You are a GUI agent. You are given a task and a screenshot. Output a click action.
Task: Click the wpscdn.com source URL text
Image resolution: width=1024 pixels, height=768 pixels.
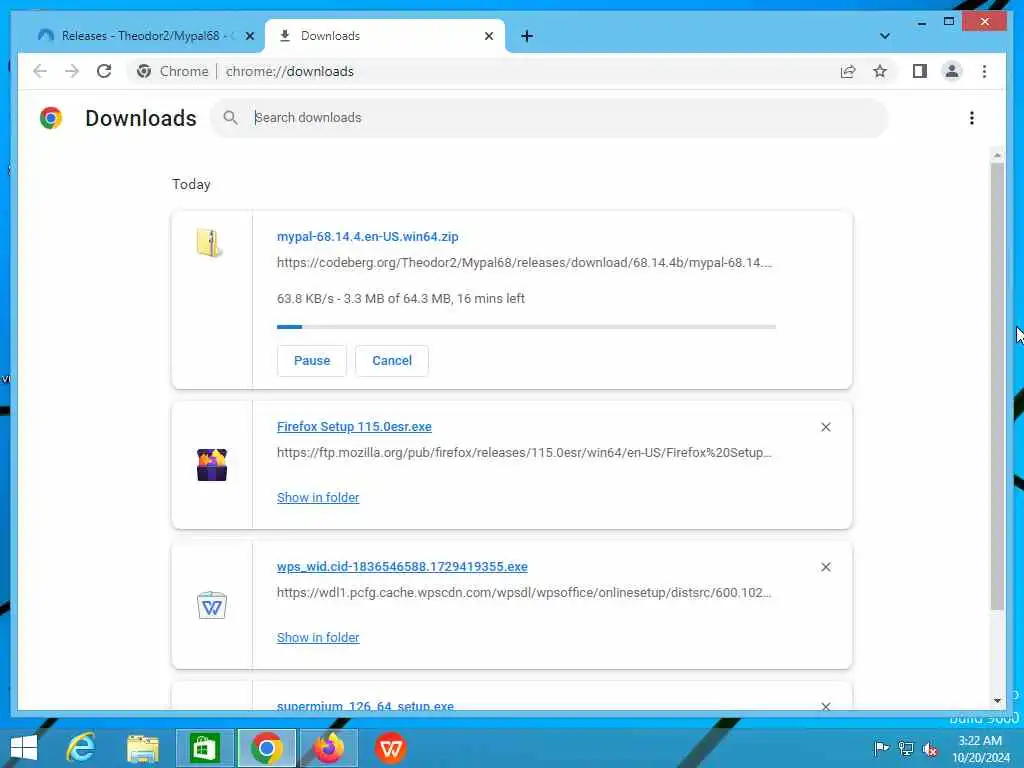point(524,592)
